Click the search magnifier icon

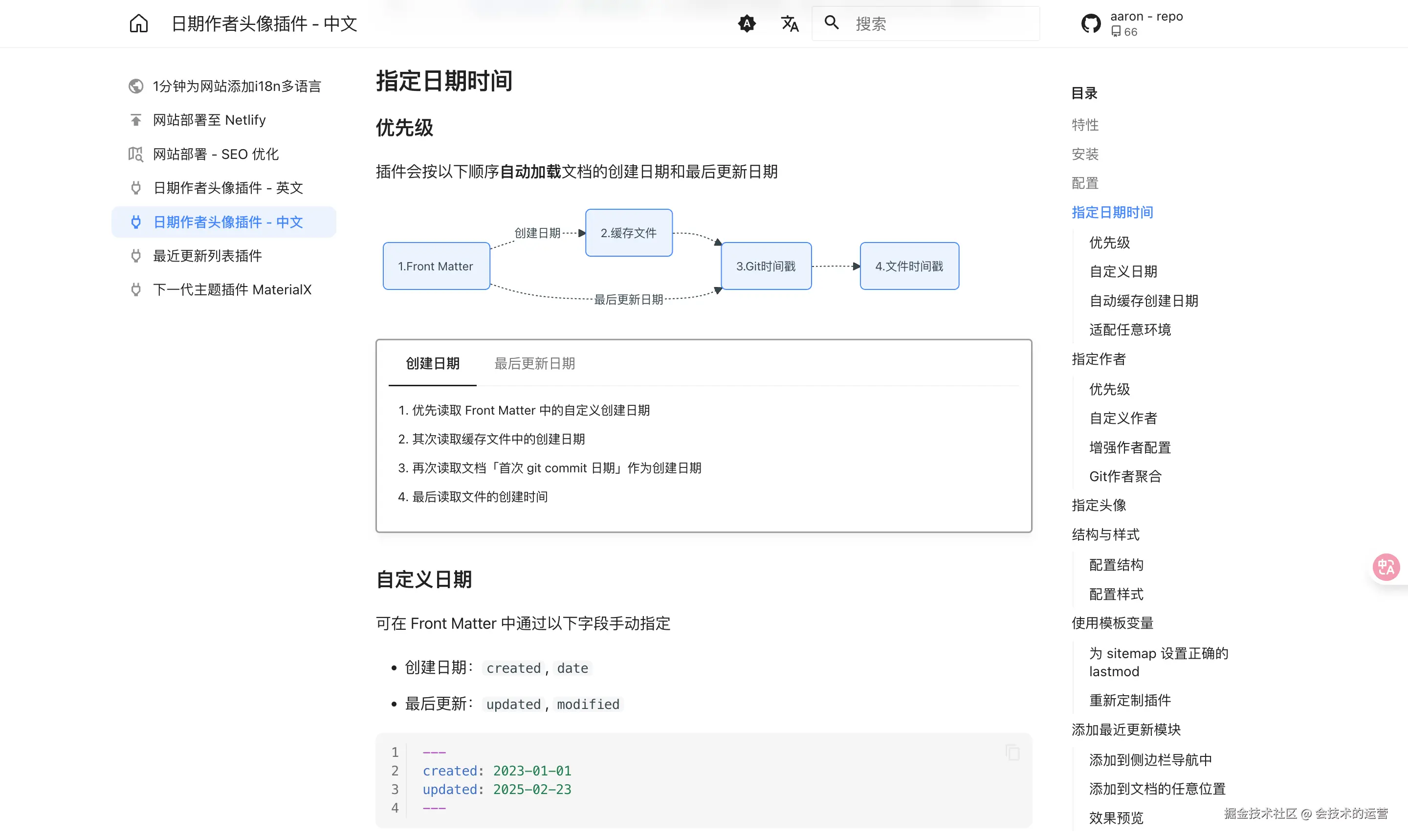[x=831, y=22]
